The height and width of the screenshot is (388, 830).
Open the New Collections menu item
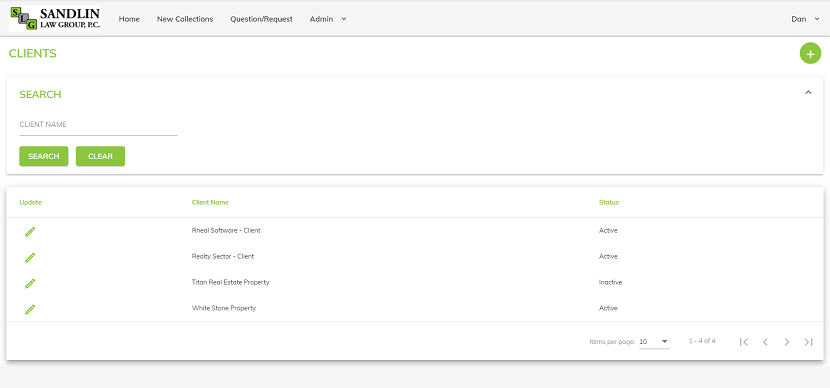185,19
